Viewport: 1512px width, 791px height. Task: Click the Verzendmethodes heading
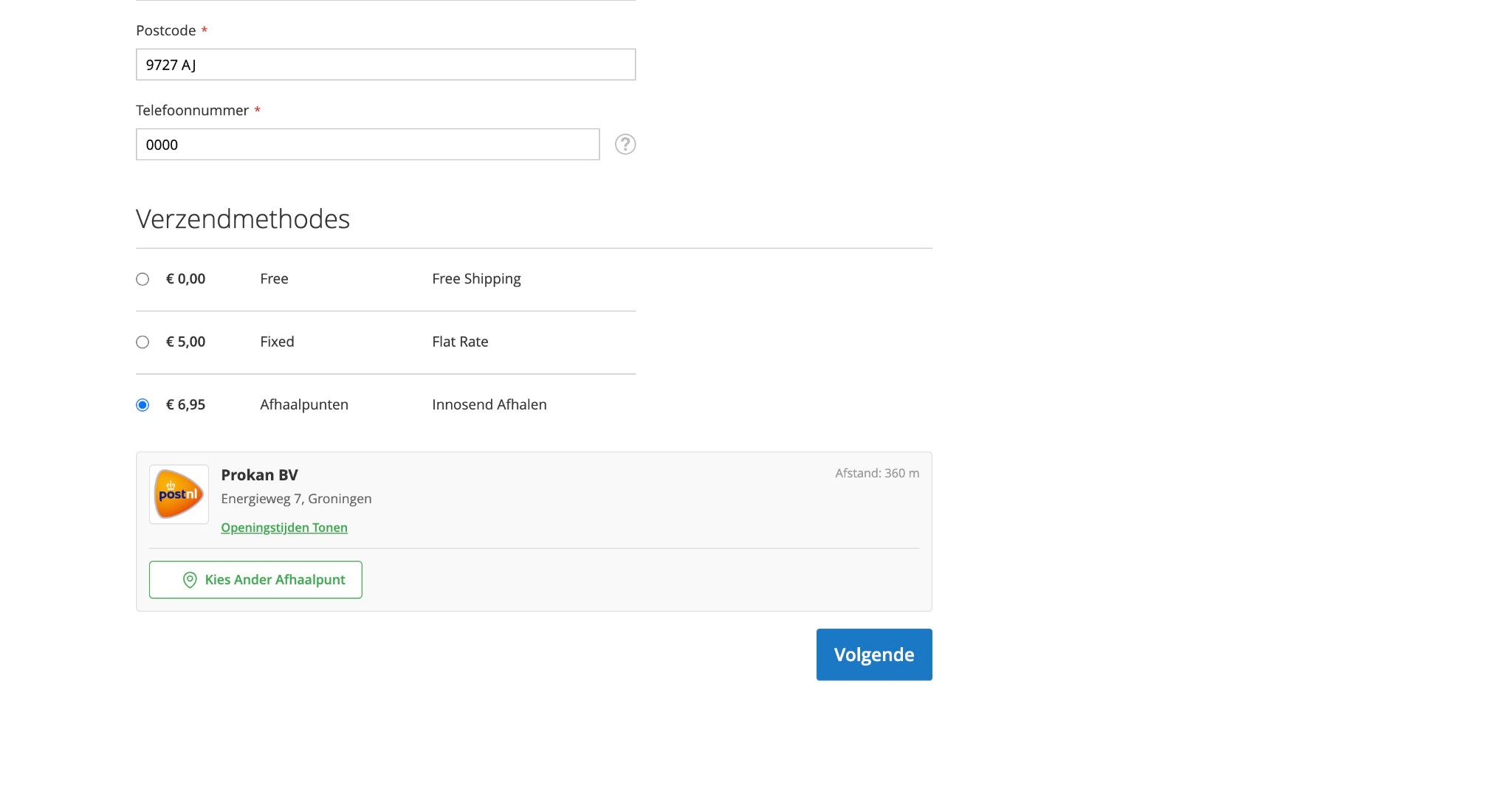click(242, 218)
